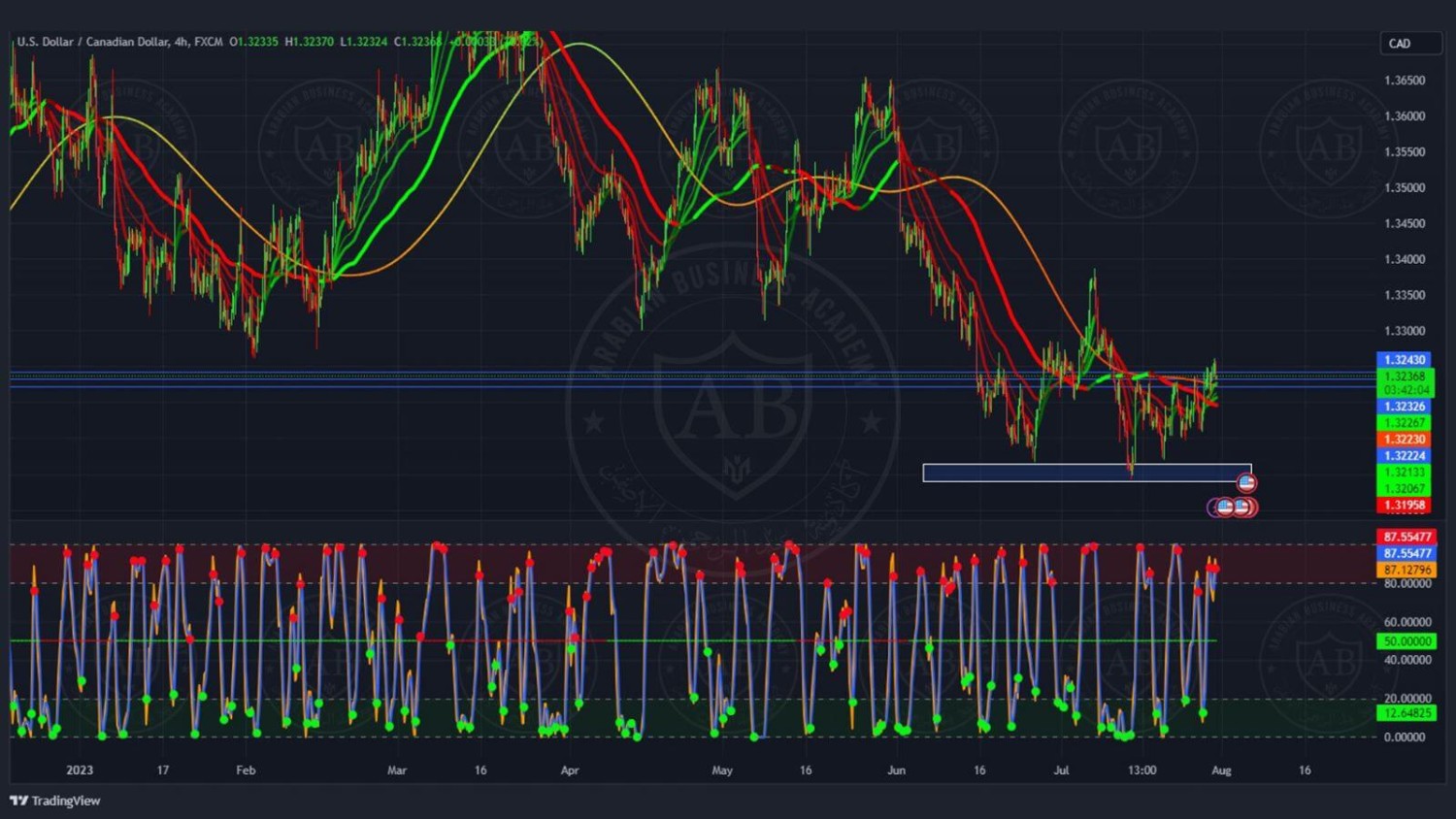1456x819 pixels.
Task: Click the TradingView logo
Action: pyautogui.click(x=55, y=801)
